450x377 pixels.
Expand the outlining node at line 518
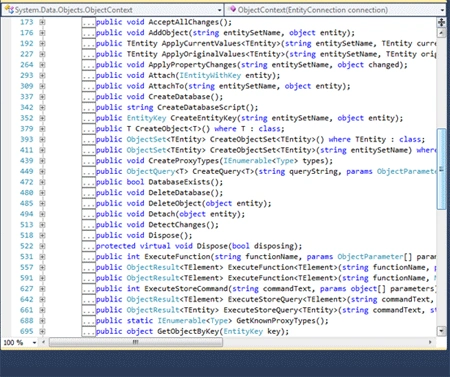tap(42, 236)
